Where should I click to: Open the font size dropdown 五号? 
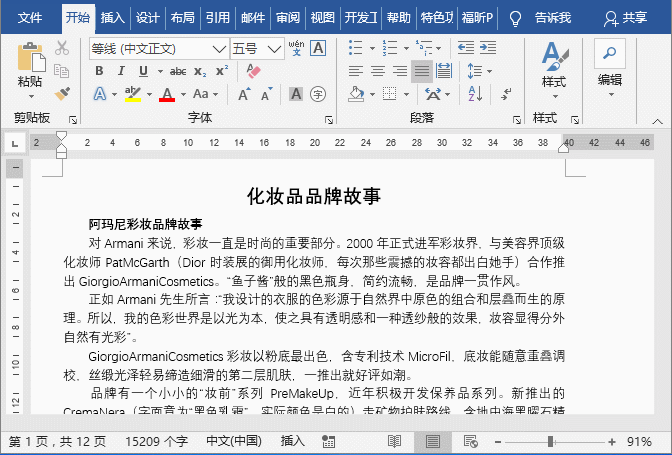click(x=274, y=49)
